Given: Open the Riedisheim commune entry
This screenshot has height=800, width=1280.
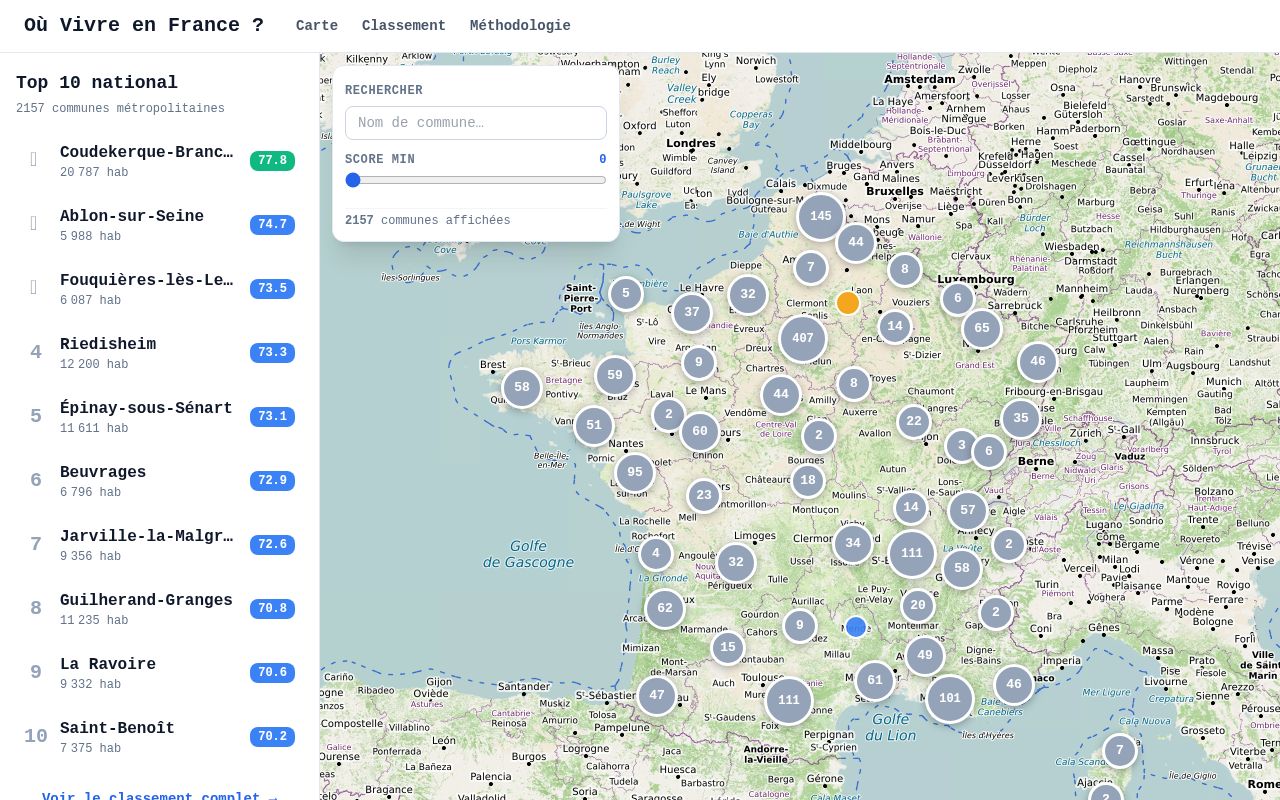Looking at the screenshot, I should (160, 352).
